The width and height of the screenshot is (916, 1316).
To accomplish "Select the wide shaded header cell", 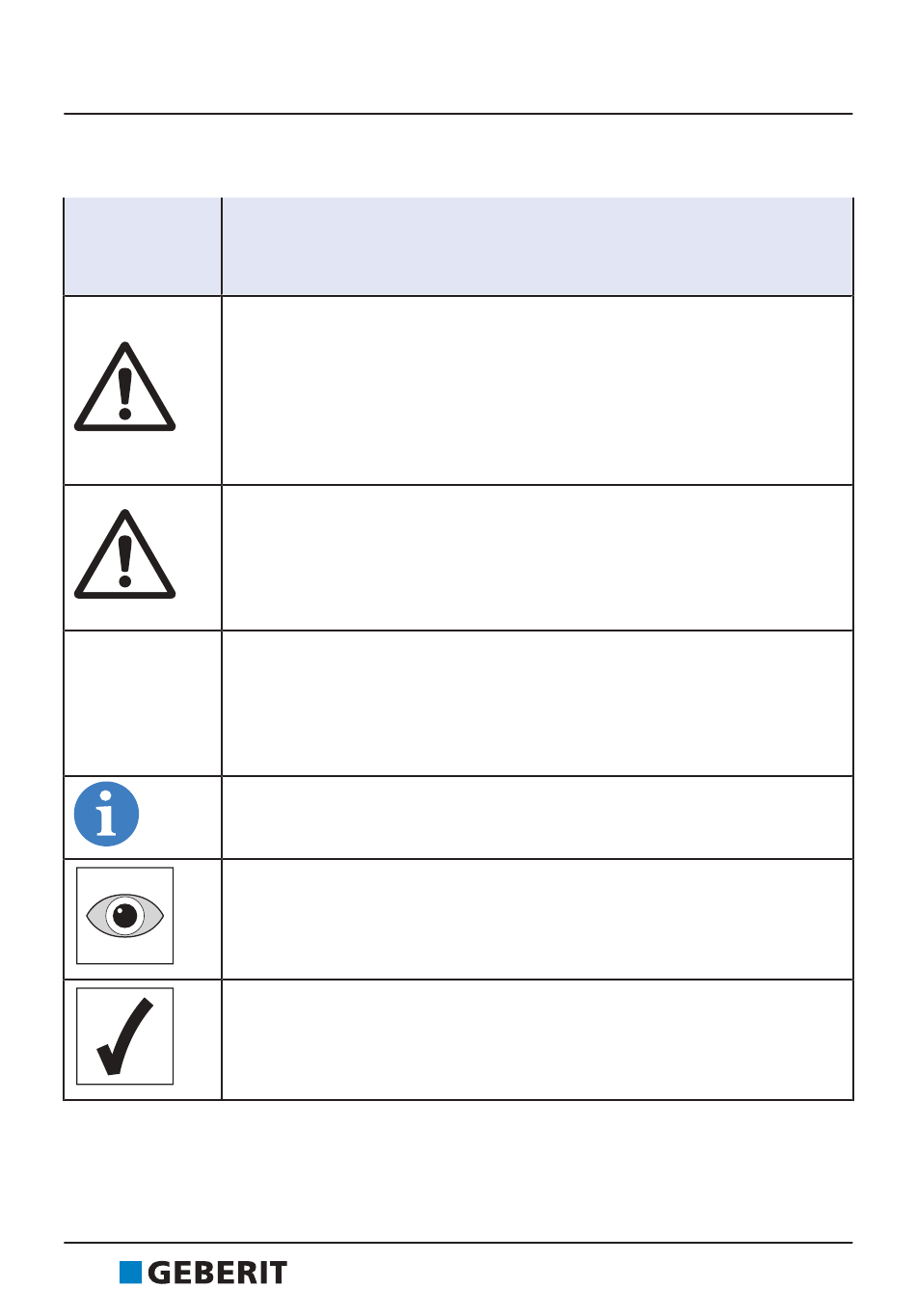I will click(537, 247).
